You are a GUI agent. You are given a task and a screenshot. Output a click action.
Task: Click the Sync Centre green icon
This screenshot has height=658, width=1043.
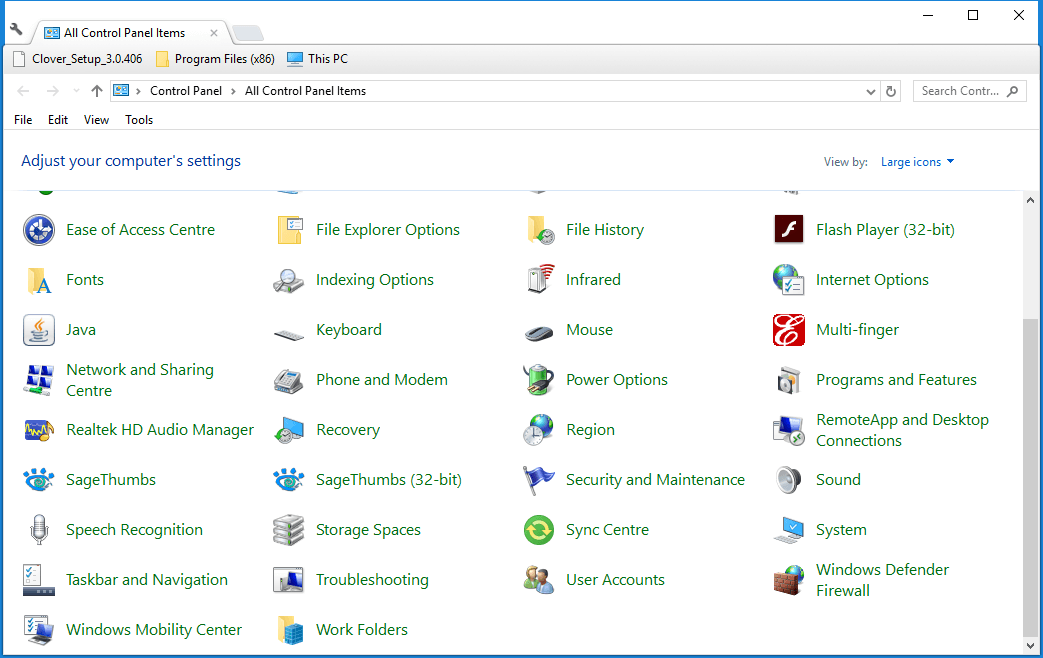pos(539,530)
